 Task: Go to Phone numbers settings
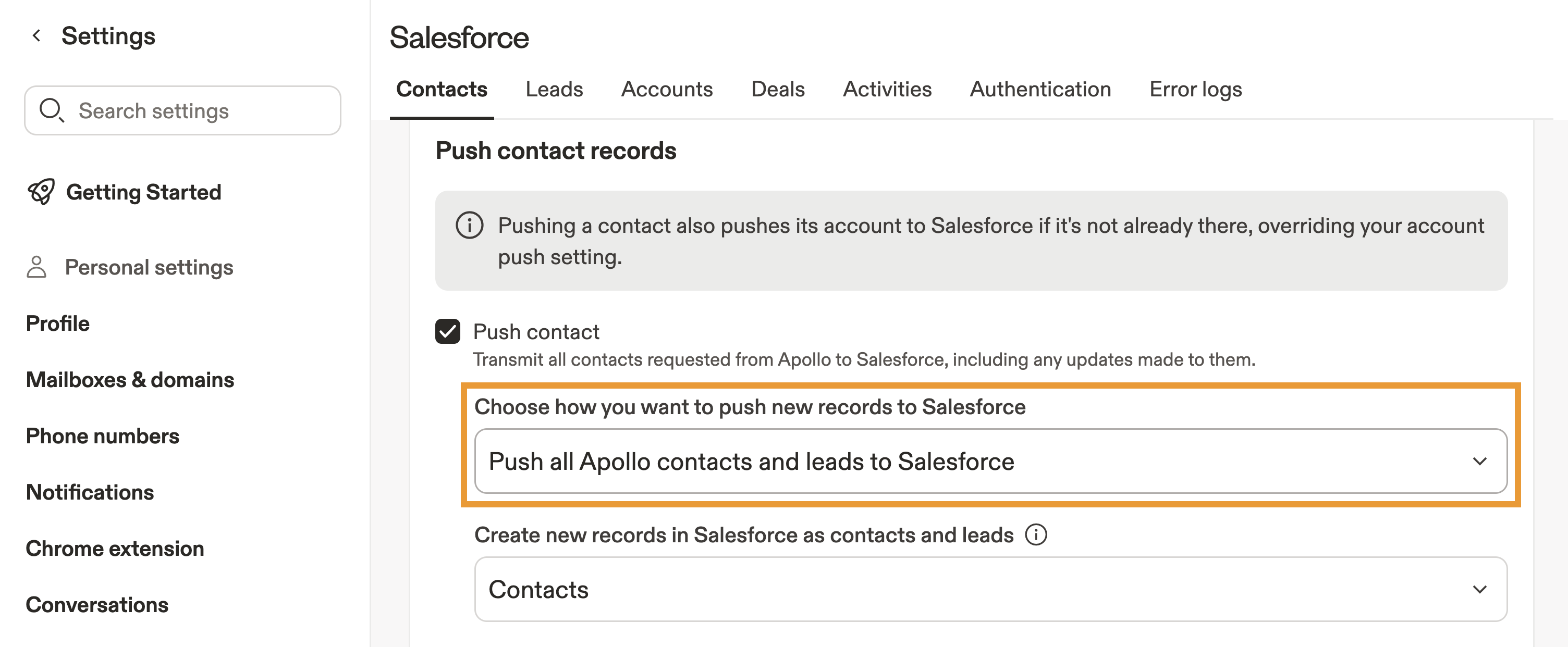[102, 436]
